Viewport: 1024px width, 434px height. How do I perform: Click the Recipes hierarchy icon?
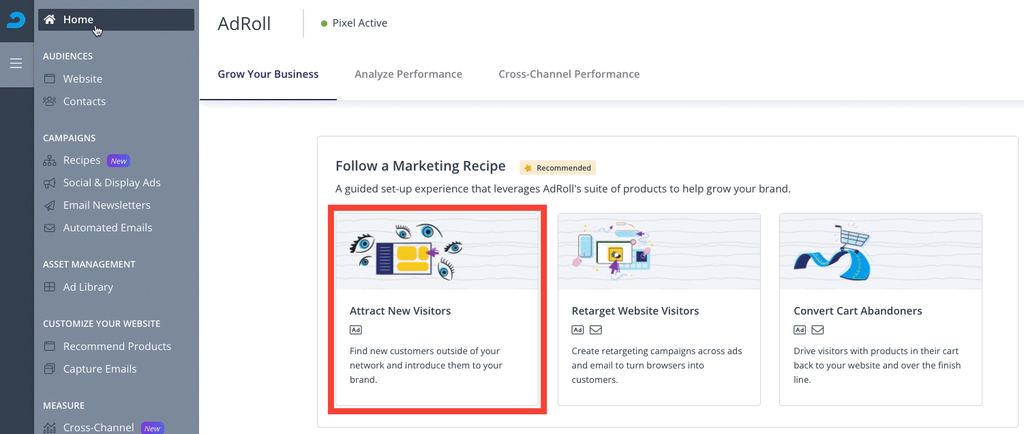click(49, 161)
